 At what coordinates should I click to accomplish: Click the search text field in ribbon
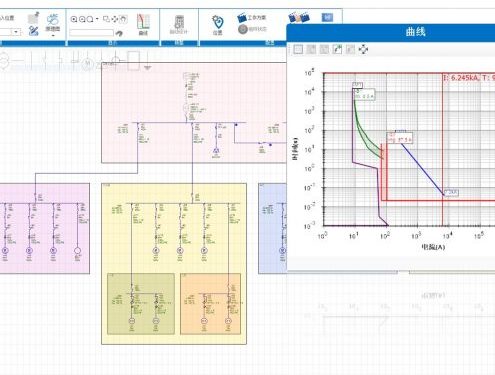point(91,33)
